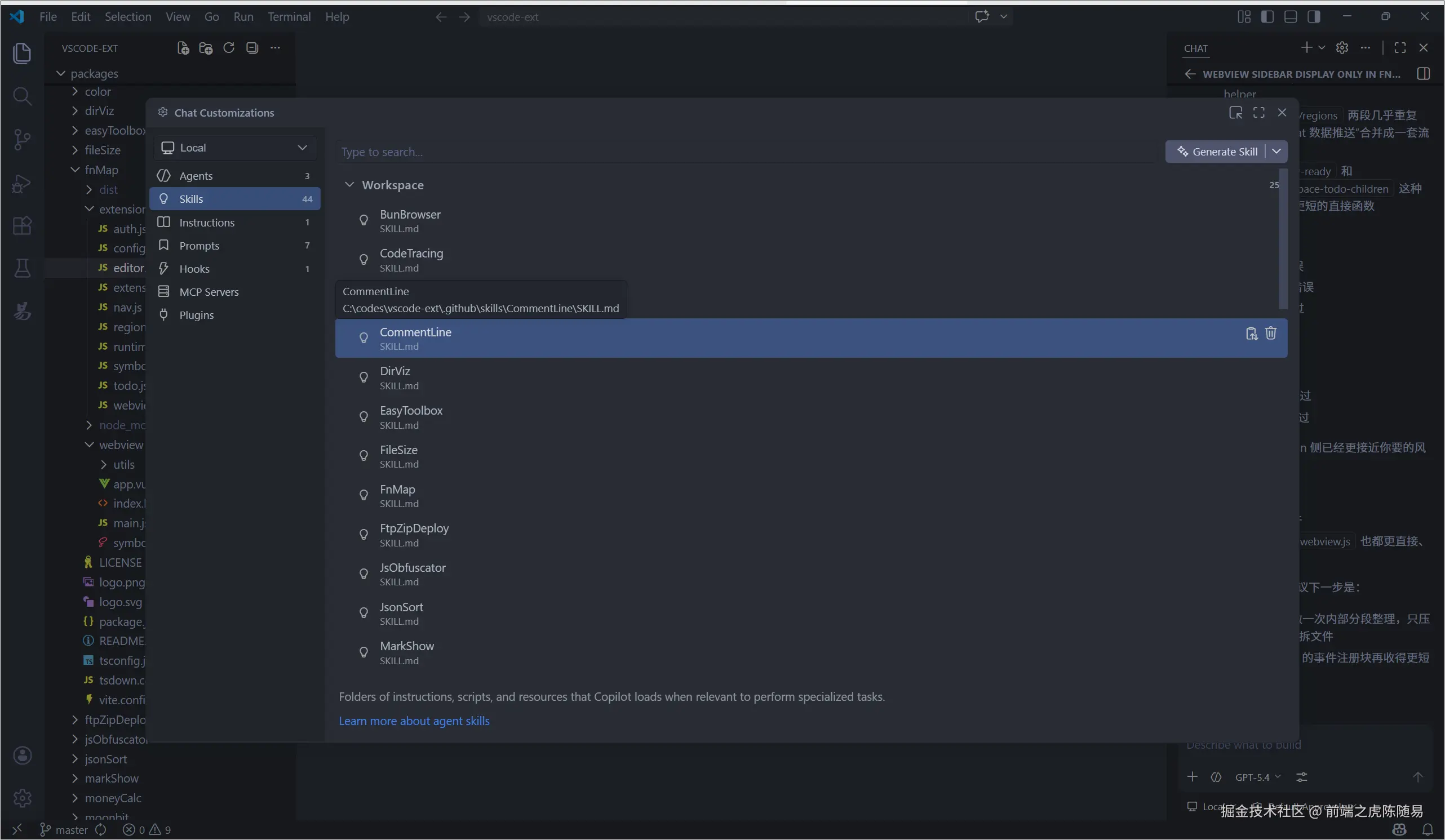Open chat settings gear icon
This screenshot has height=840, width=1445.
point(1342,48)
